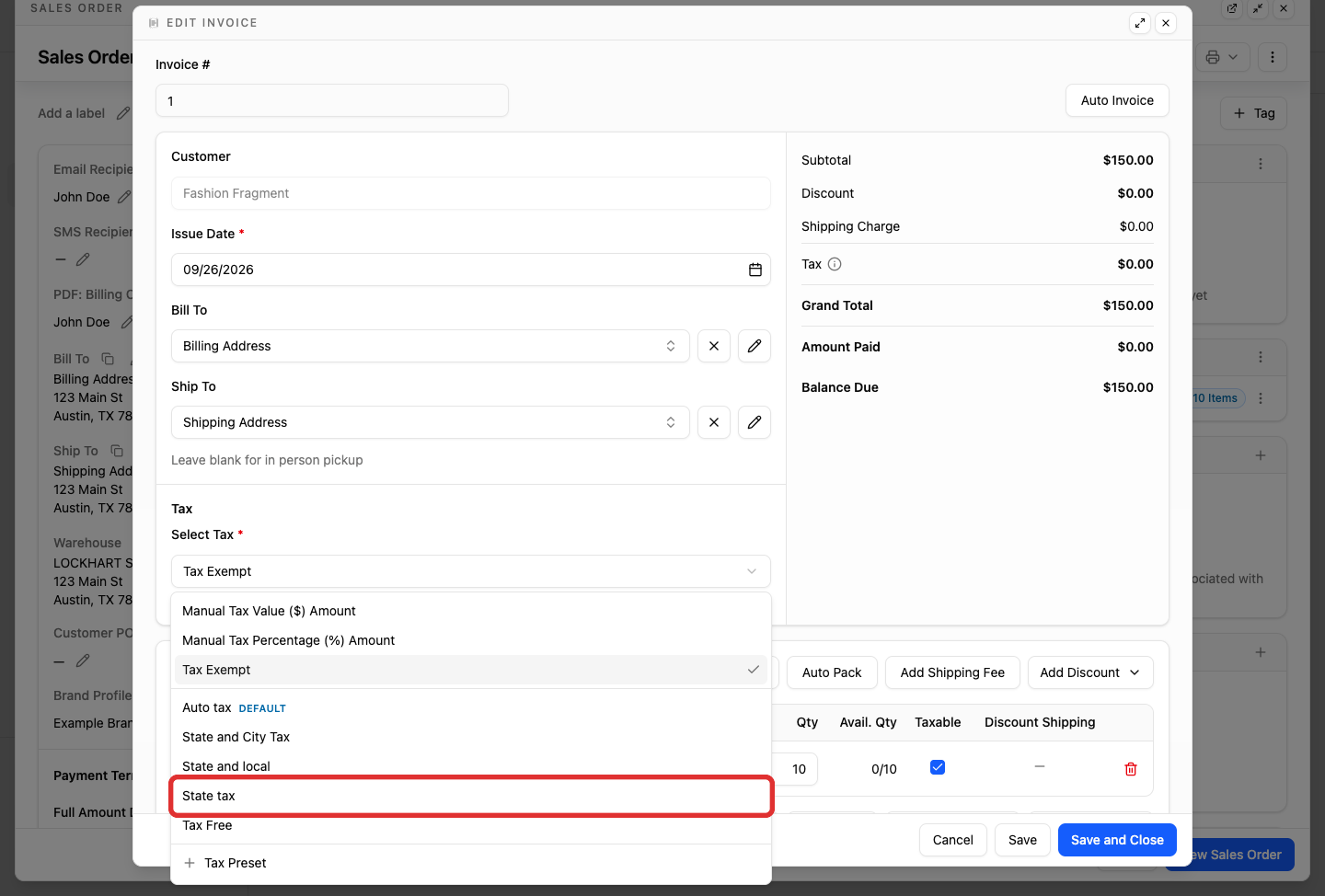Edit the SMS Recipient pencil icon
The width and height of the screenshot is (1325, 896).
tap(83, 259)
